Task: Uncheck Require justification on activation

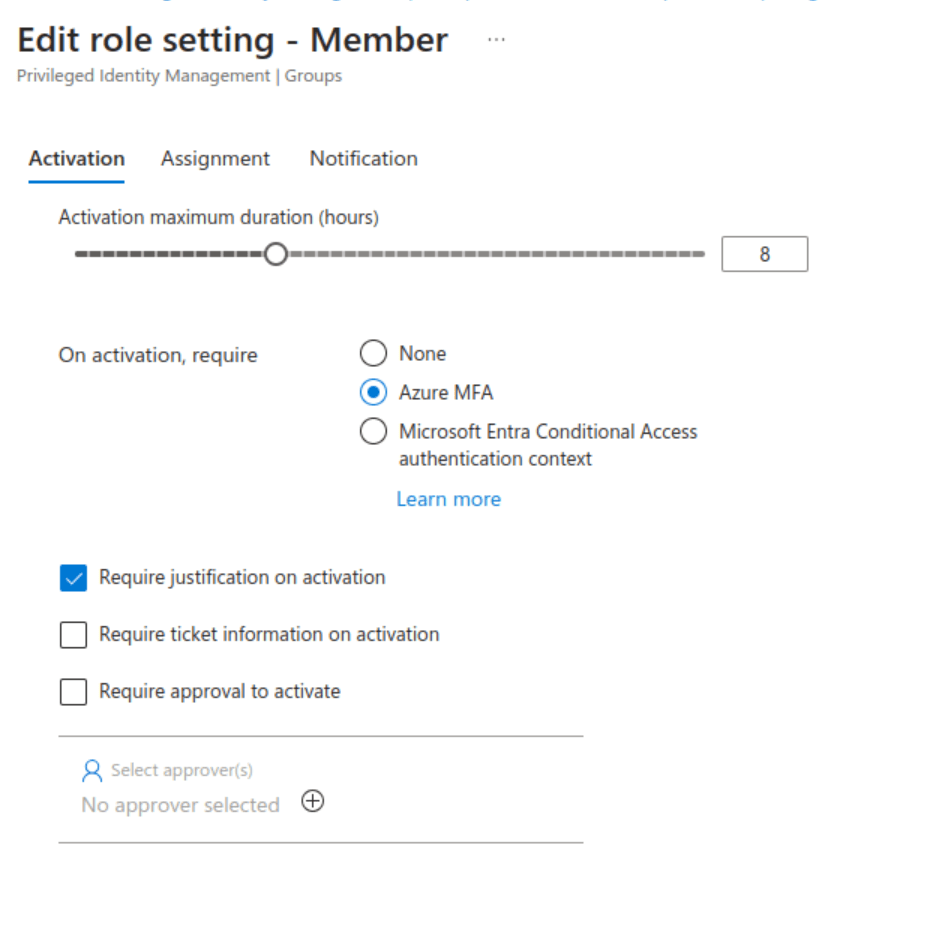Action: tap(74, 578)
